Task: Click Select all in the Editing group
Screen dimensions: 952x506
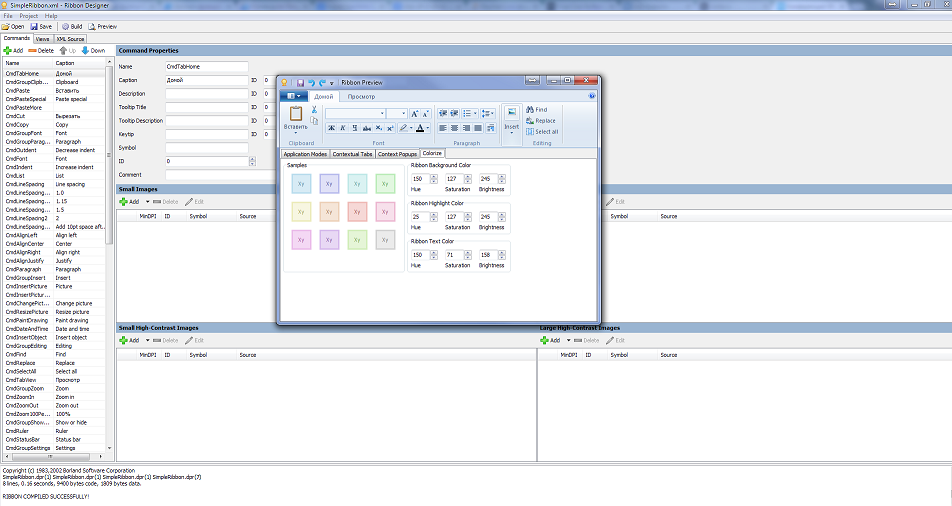Action: (x=546, y=132)
